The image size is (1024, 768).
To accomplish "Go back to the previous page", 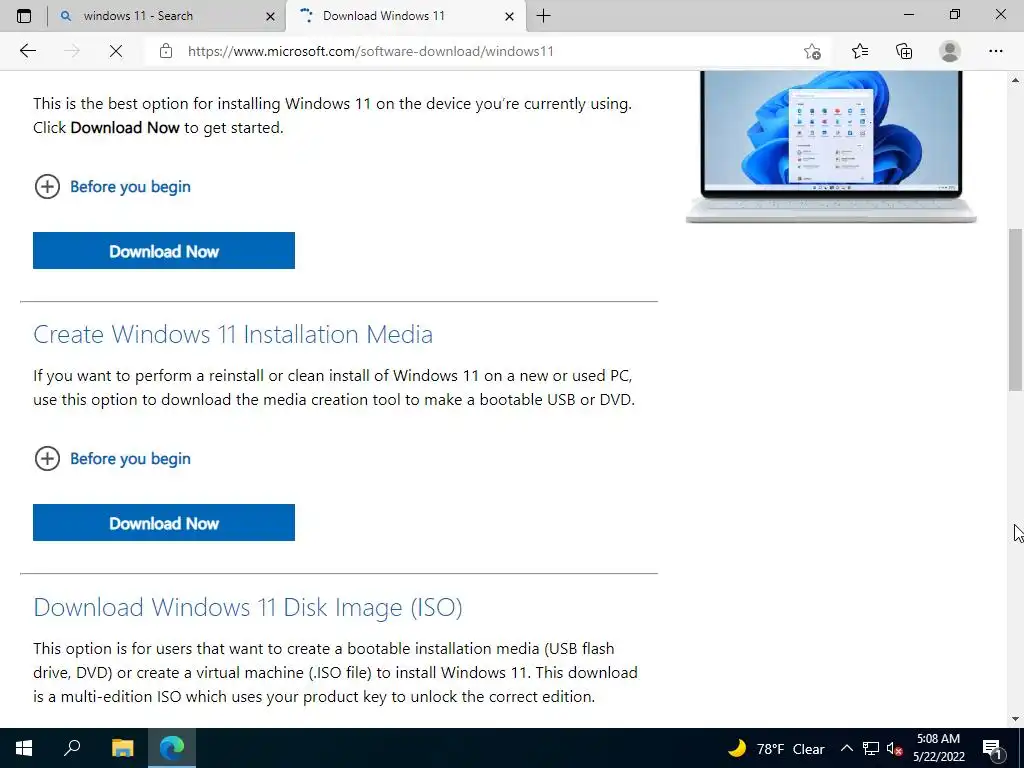I will pyautogui.click(x=27, y=51).
